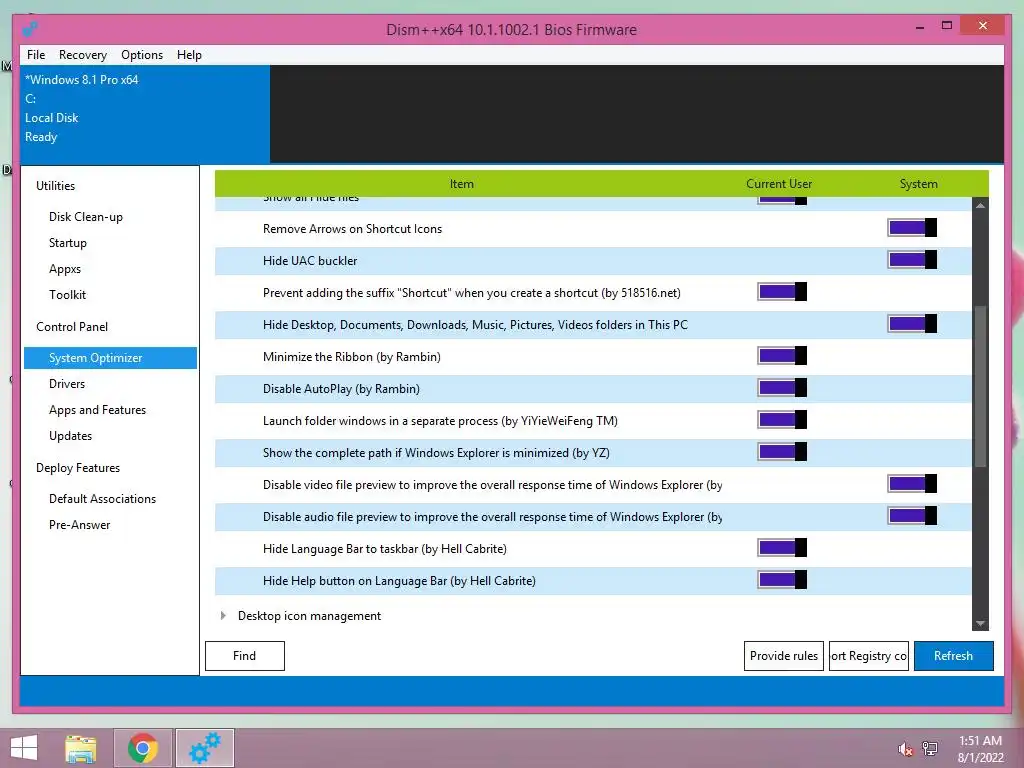Click the network tray icon

[x=930, y=749]
